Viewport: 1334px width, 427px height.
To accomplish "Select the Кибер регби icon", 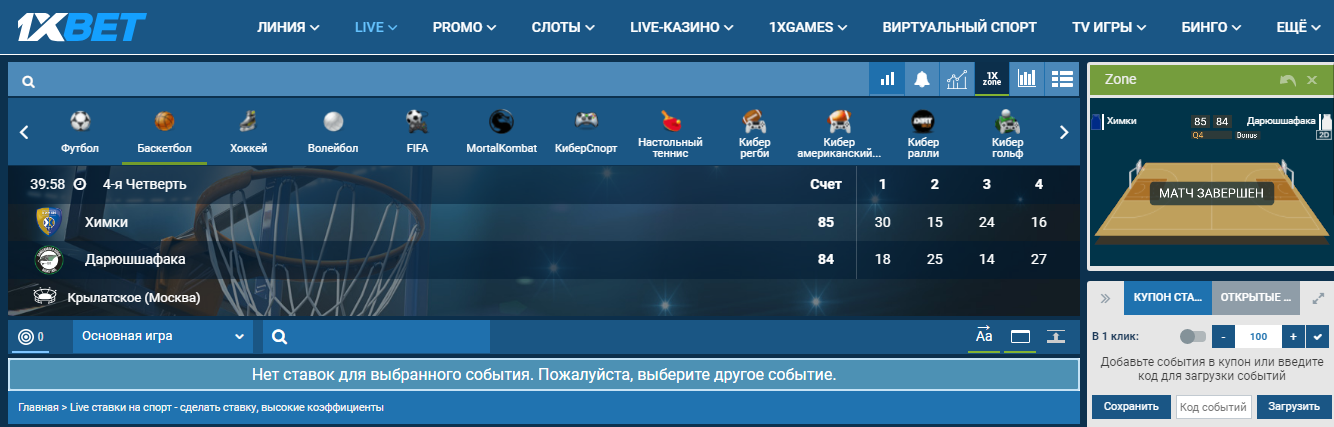I will [755, 121].
